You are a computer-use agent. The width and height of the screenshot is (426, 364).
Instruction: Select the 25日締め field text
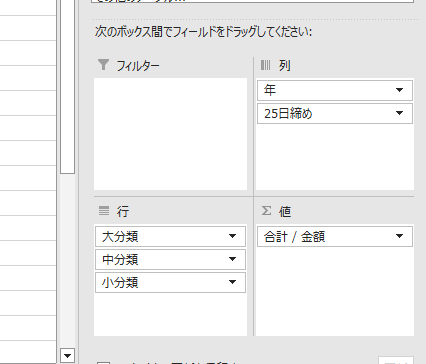tap(288, 114)
